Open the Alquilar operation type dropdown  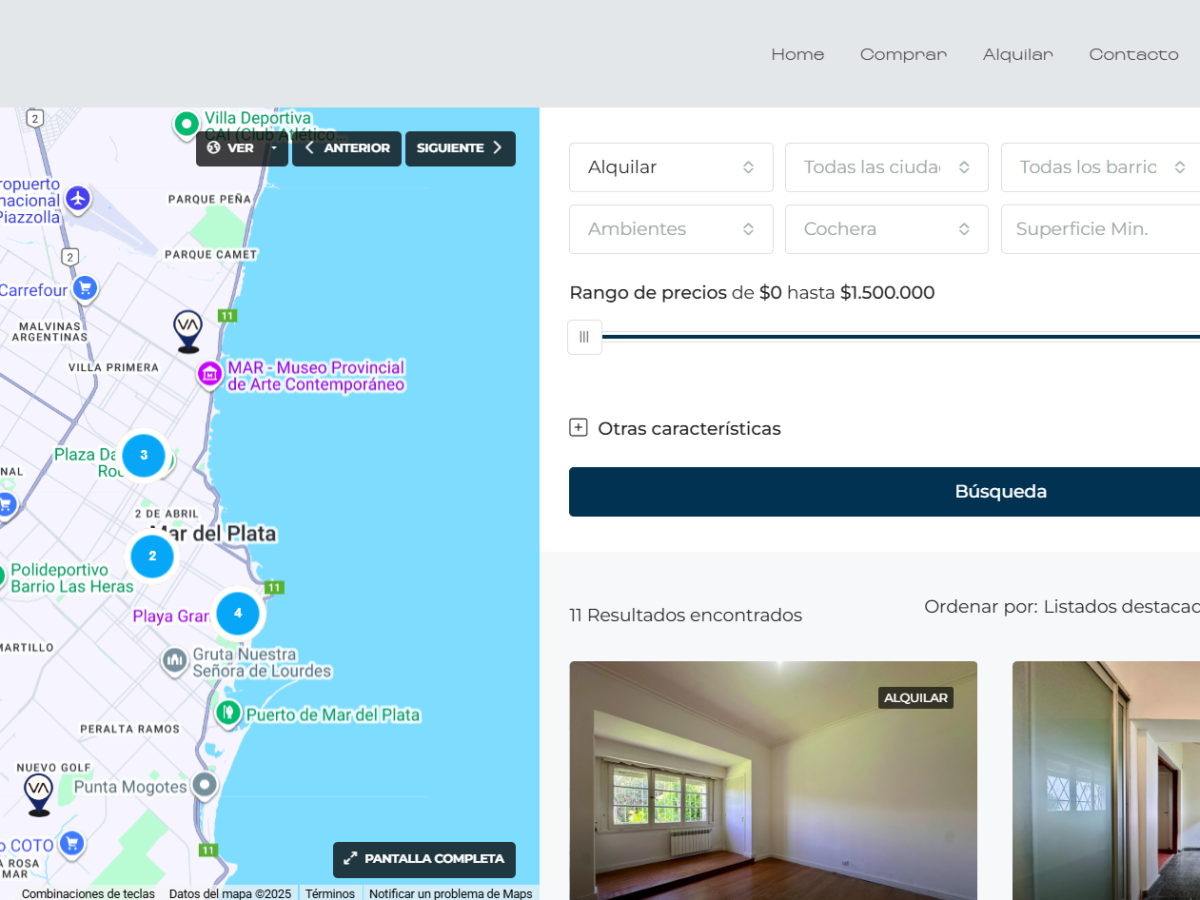(670, 167)
